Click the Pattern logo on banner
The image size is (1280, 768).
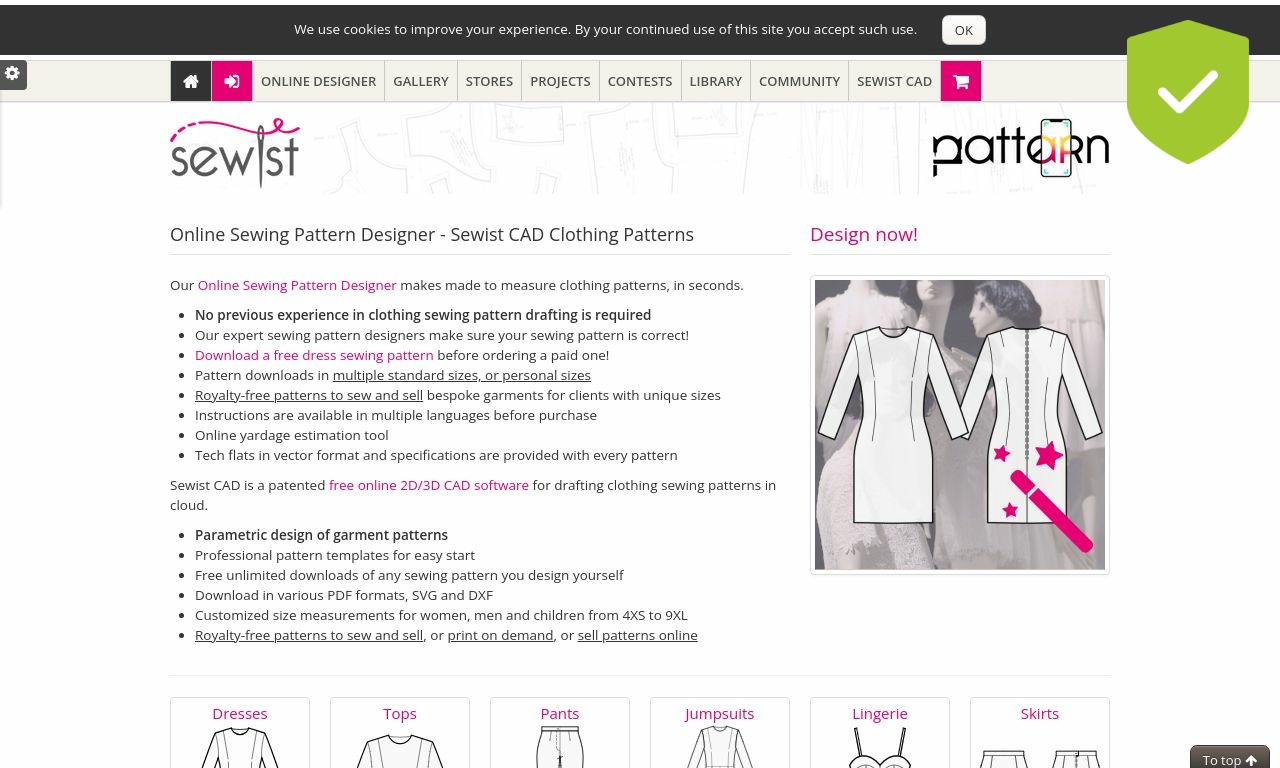coord(1021,149)
